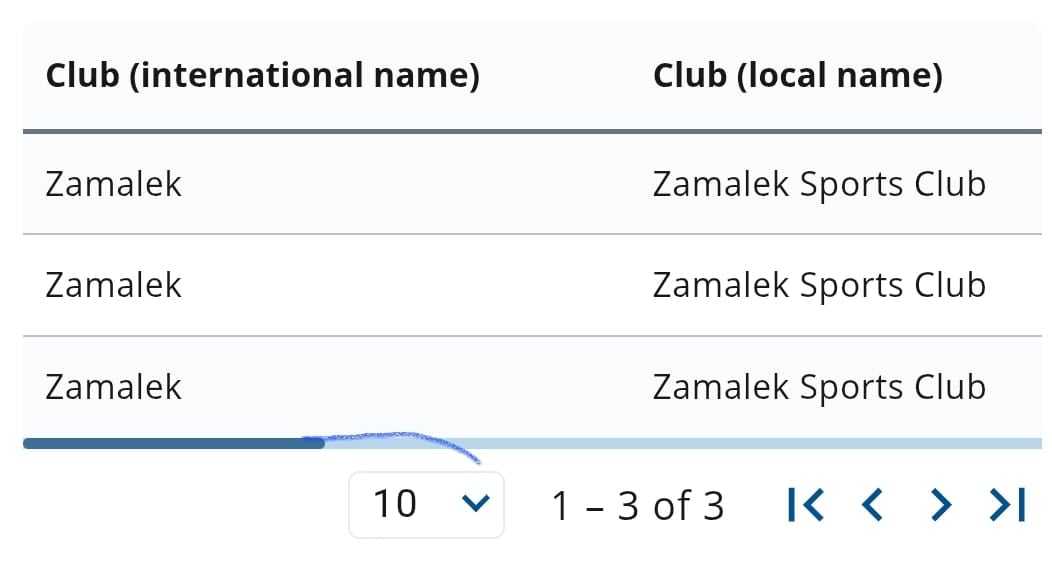Image resolution: width=1052 pixels, height=572 pixels.
Task: Click the Club (international name) column header
Action: pos(262,75)
